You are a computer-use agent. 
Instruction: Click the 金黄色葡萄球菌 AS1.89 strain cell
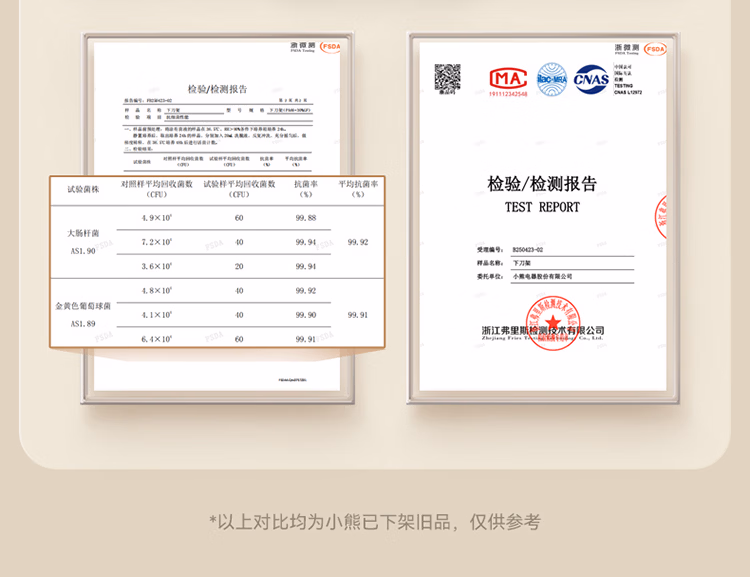tap(83, 314)
